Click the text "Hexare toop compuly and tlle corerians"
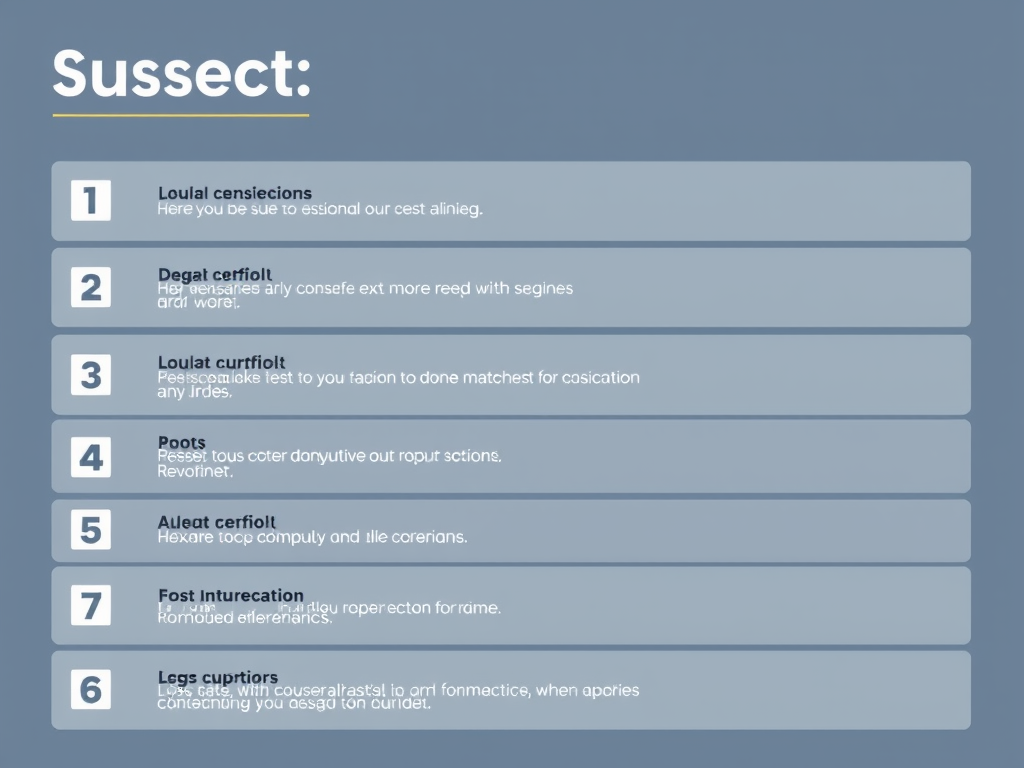1024x768 pixels. coord(312,537)
